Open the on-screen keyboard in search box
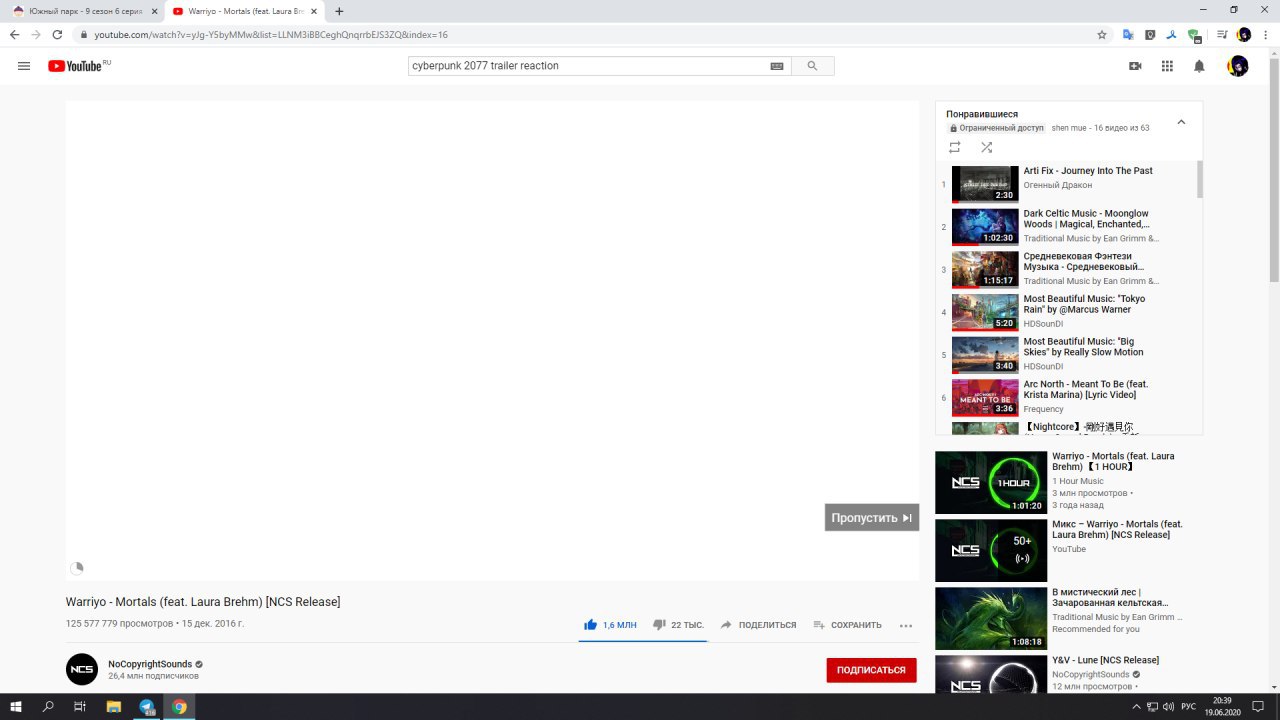Image resolution: width=1280 pixels, height=720 pixels. pyautogui.click(x=777, y=66)
